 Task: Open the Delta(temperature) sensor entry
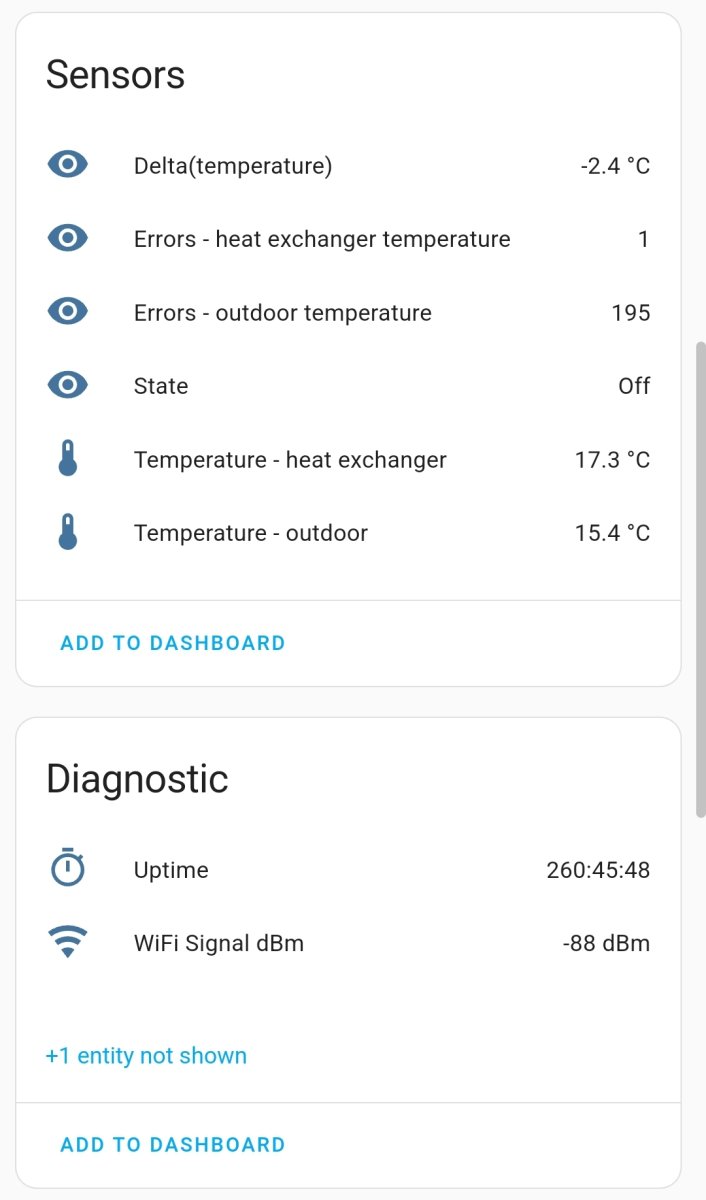tap(348, 165)
